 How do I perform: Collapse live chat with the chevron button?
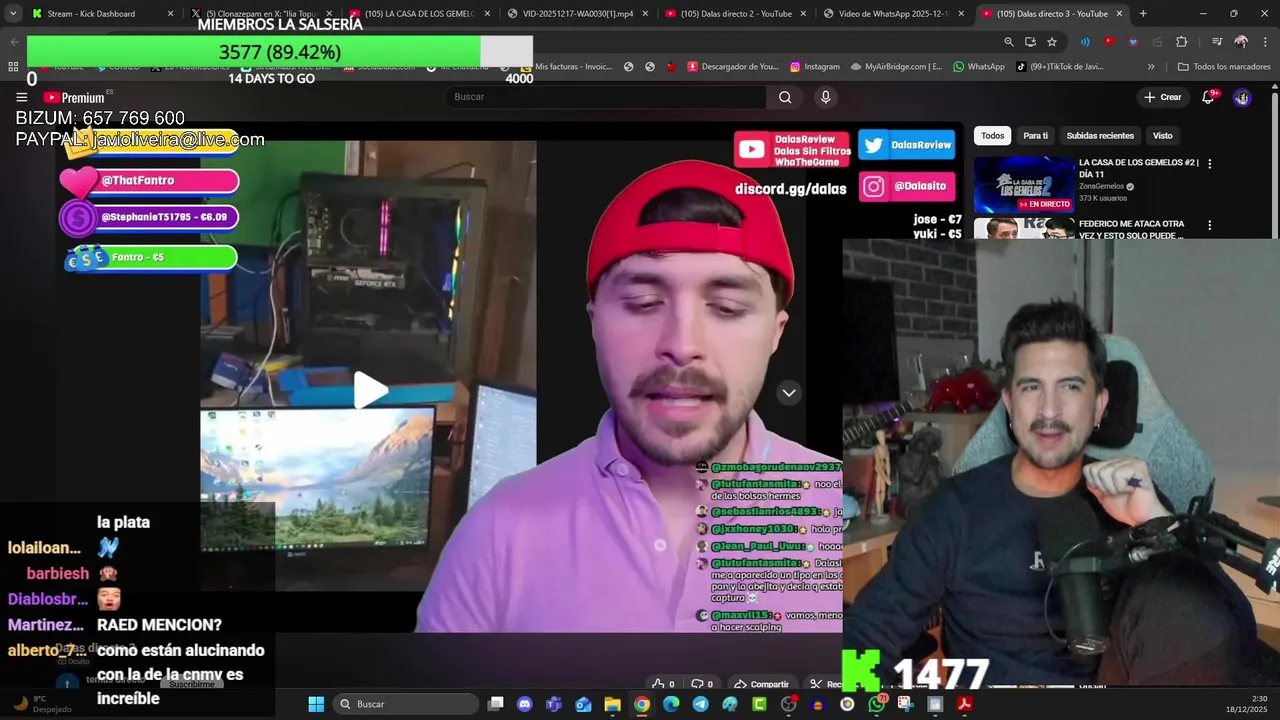[789, 393]
